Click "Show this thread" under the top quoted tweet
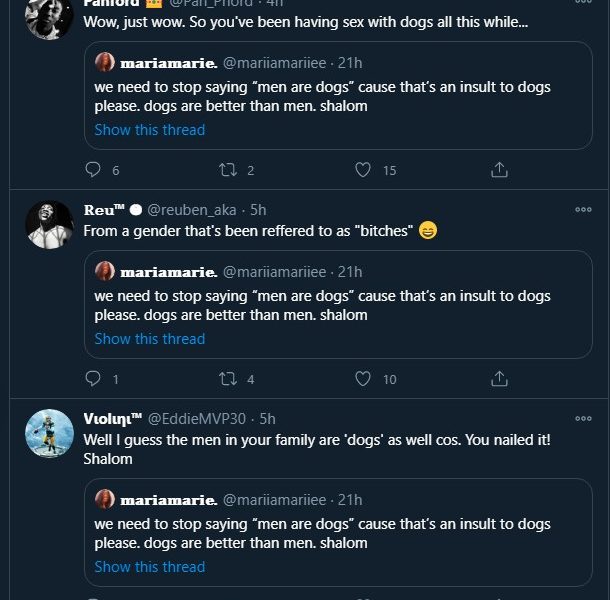 [x=150, y=130]
